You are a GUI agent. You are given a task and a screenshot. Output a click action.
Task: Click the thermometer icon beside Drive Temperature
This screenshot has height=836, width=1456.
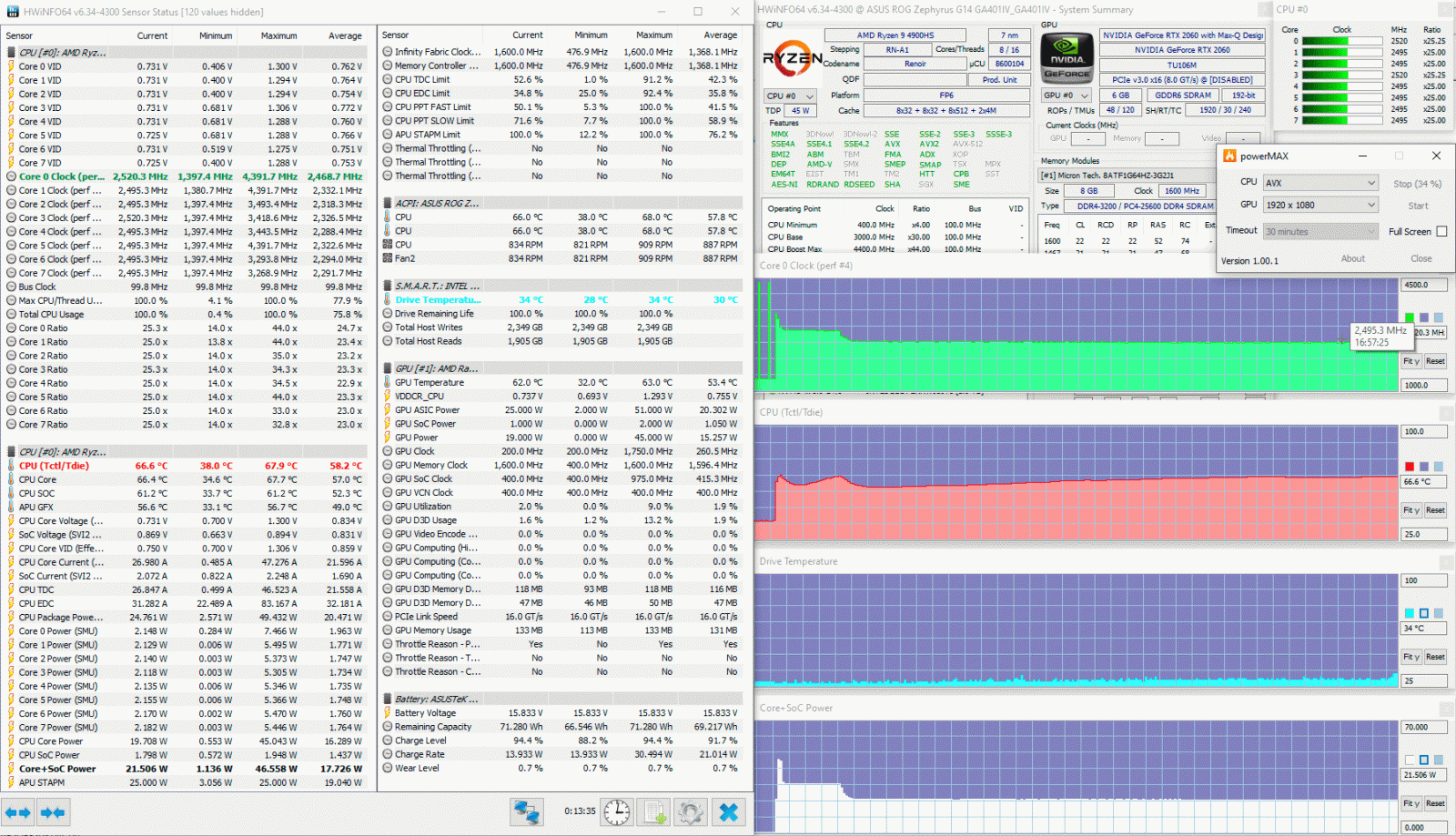coord(388,299)
